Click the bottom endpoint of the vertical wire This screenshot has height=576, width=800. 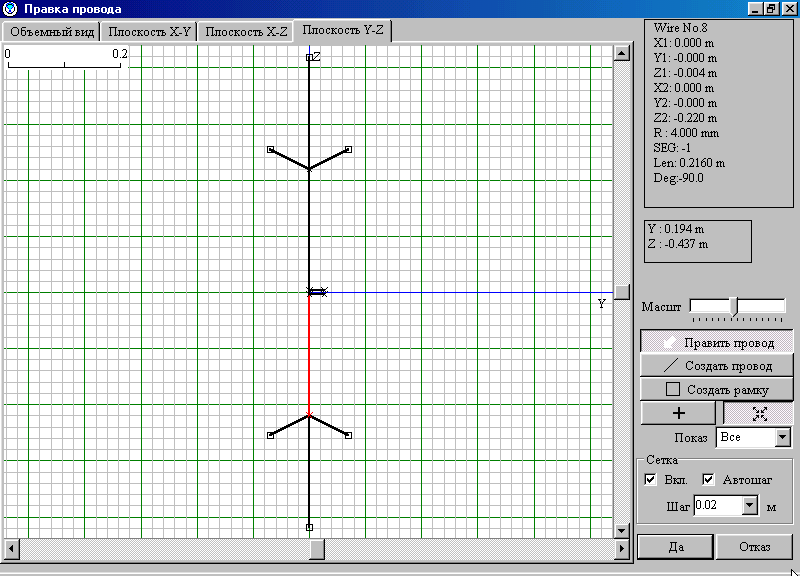click(x=309, y=527)
